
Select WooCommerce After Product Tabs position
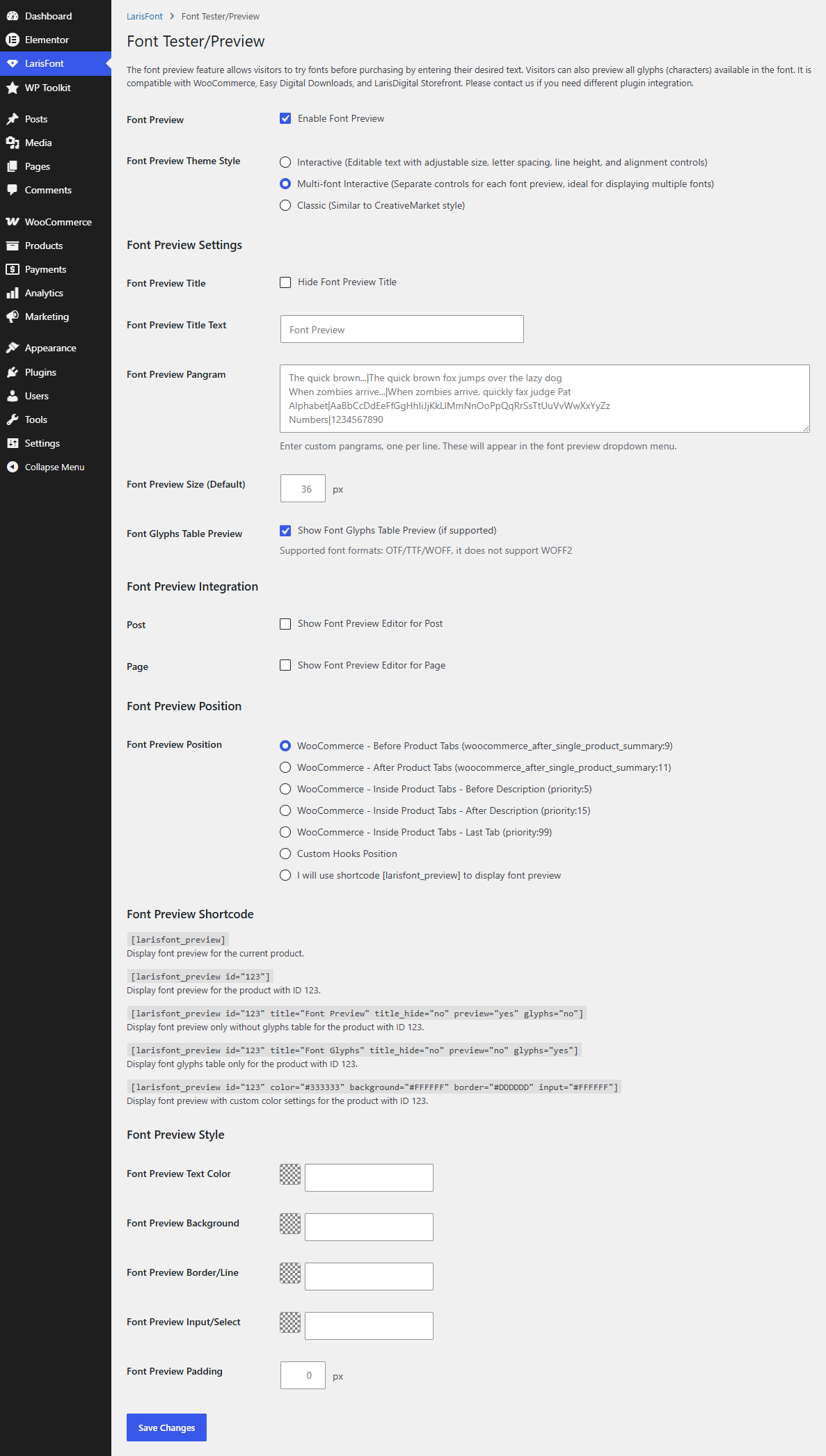coord(285,767)
